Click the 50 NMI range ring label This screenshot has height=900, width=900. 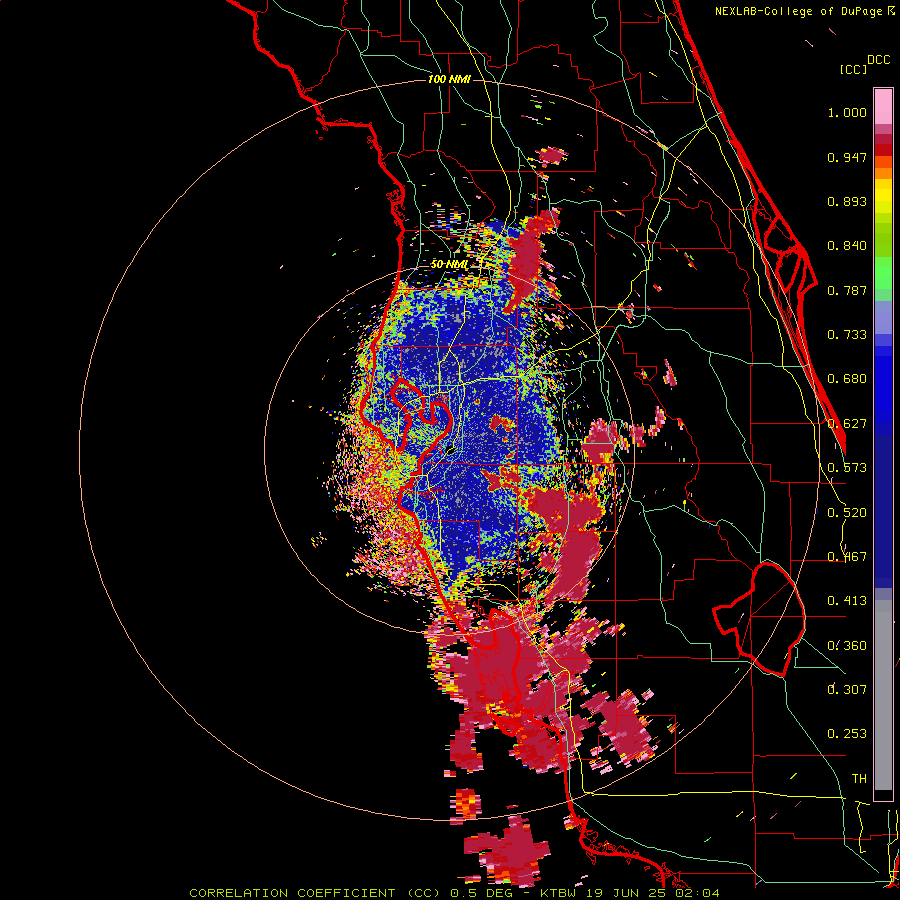tap(449, 265)
